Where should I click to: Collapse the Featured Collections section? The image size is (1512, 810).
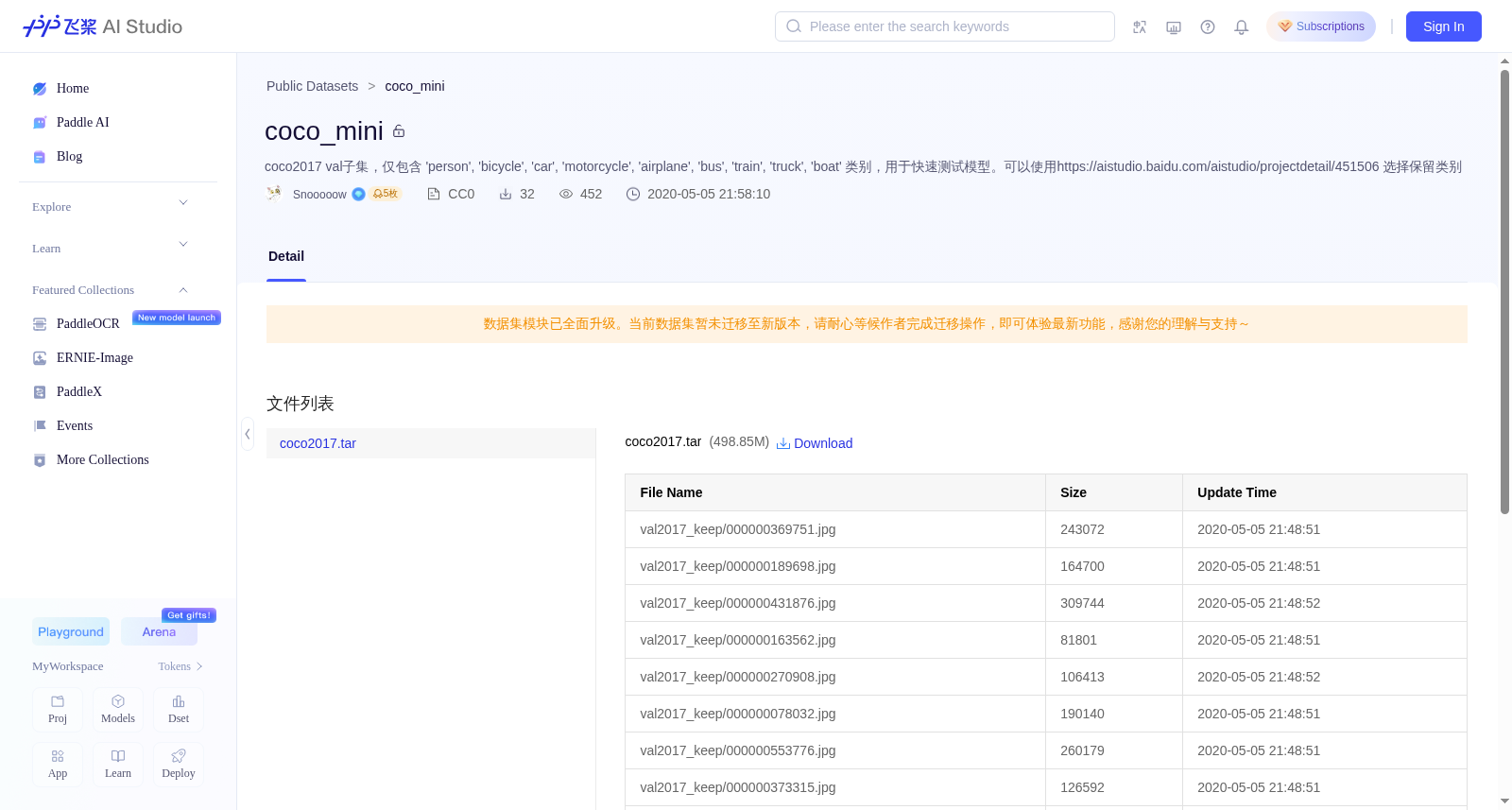pyautogui.click(x=183, y=290)
